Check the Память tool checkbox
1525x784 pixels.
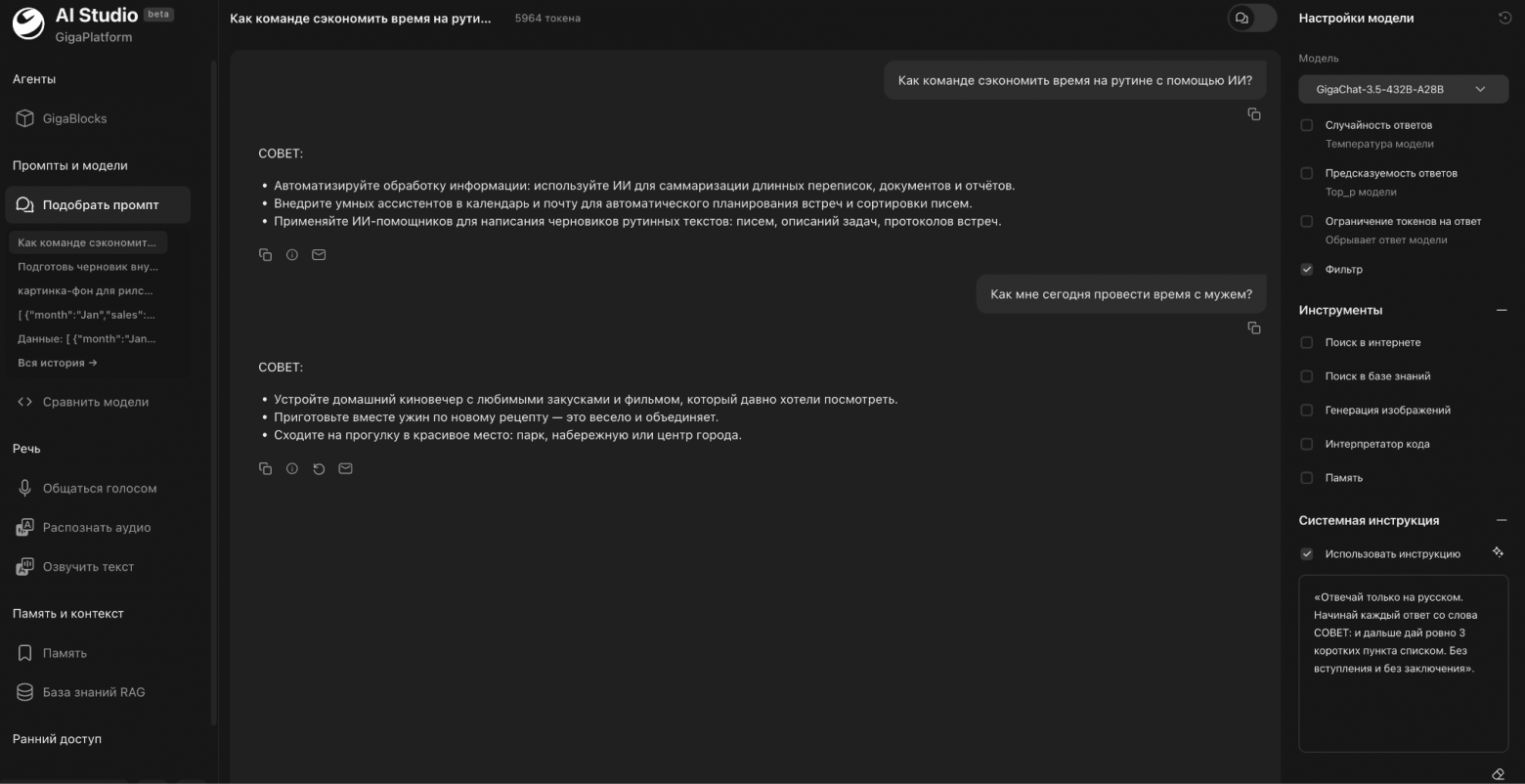1307,478
